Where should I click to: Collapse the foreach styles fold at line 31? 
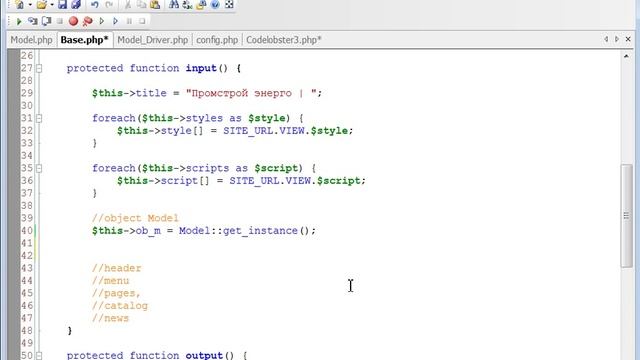[39, 118]
